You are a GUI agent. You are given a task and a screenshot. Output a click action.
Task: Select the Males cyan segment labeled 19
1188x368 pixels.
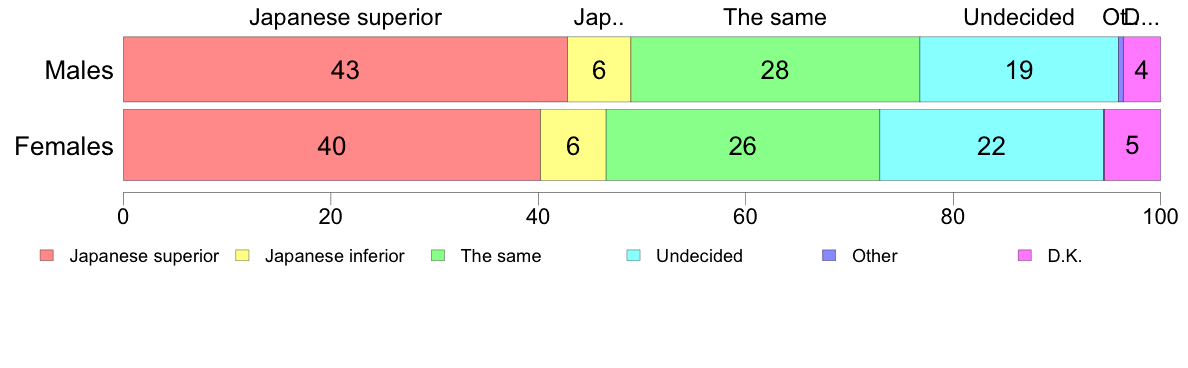tap(1019, 69)
